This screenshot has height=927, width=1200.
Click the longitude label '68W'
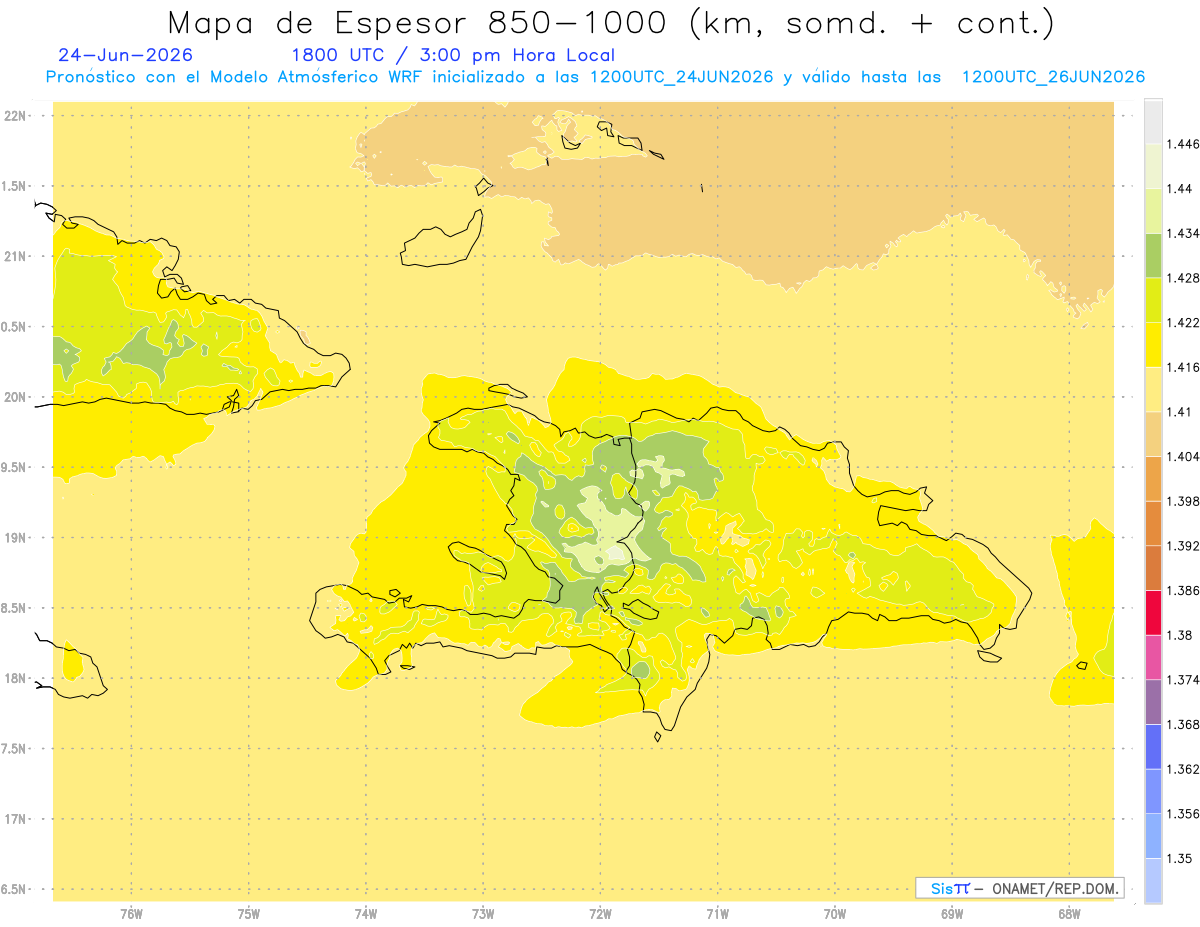click(x=1069, y=914)
